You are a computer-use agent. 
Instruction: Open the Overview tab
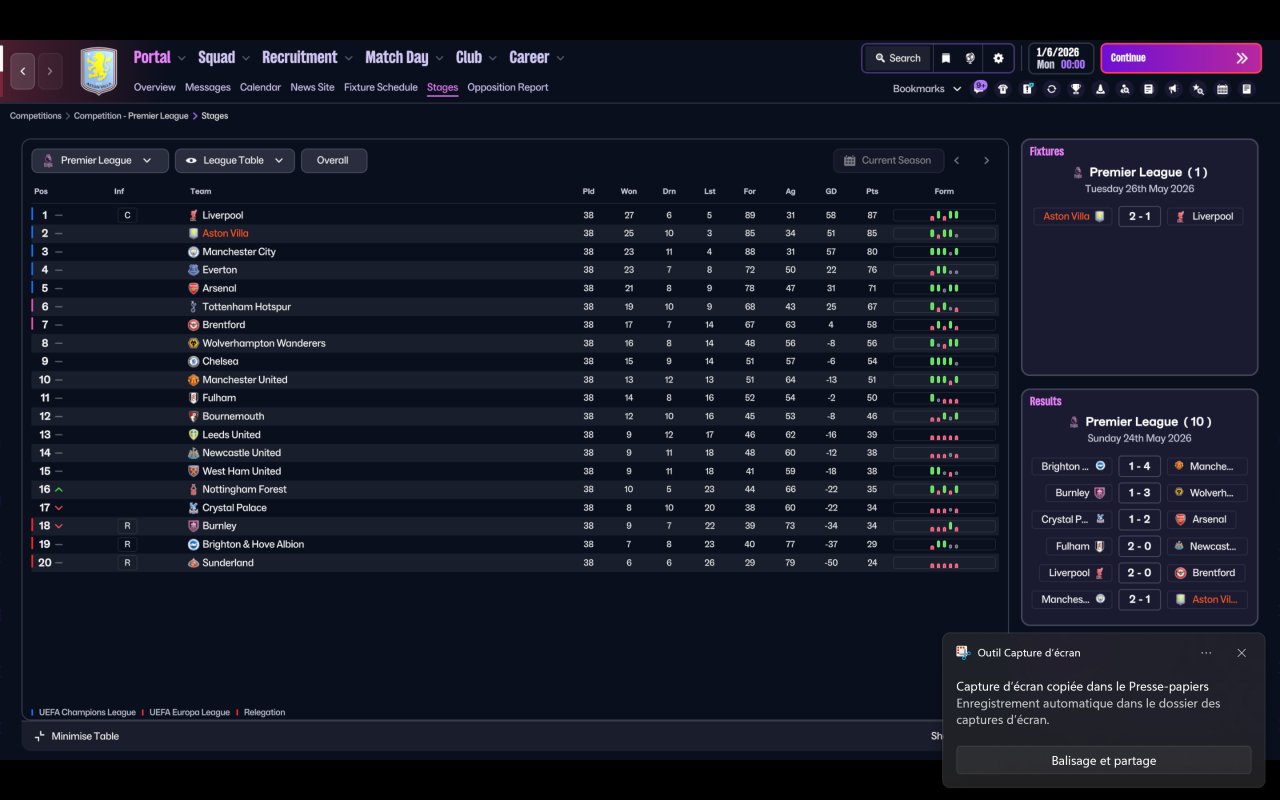tap(155, 87)
